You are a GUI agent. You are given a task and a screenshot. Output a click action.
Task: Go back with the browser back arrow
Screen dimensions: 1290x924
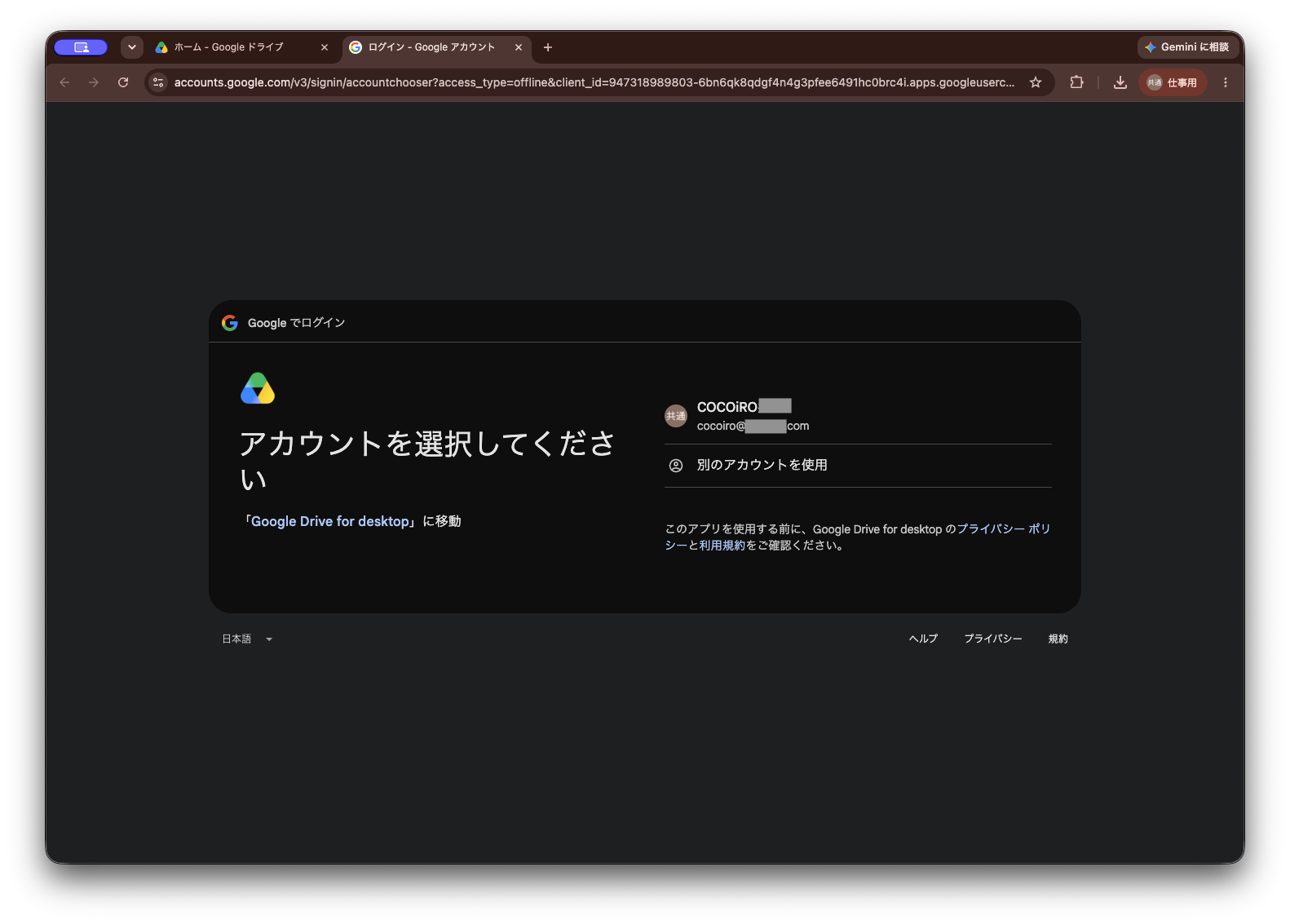point(64,82)
